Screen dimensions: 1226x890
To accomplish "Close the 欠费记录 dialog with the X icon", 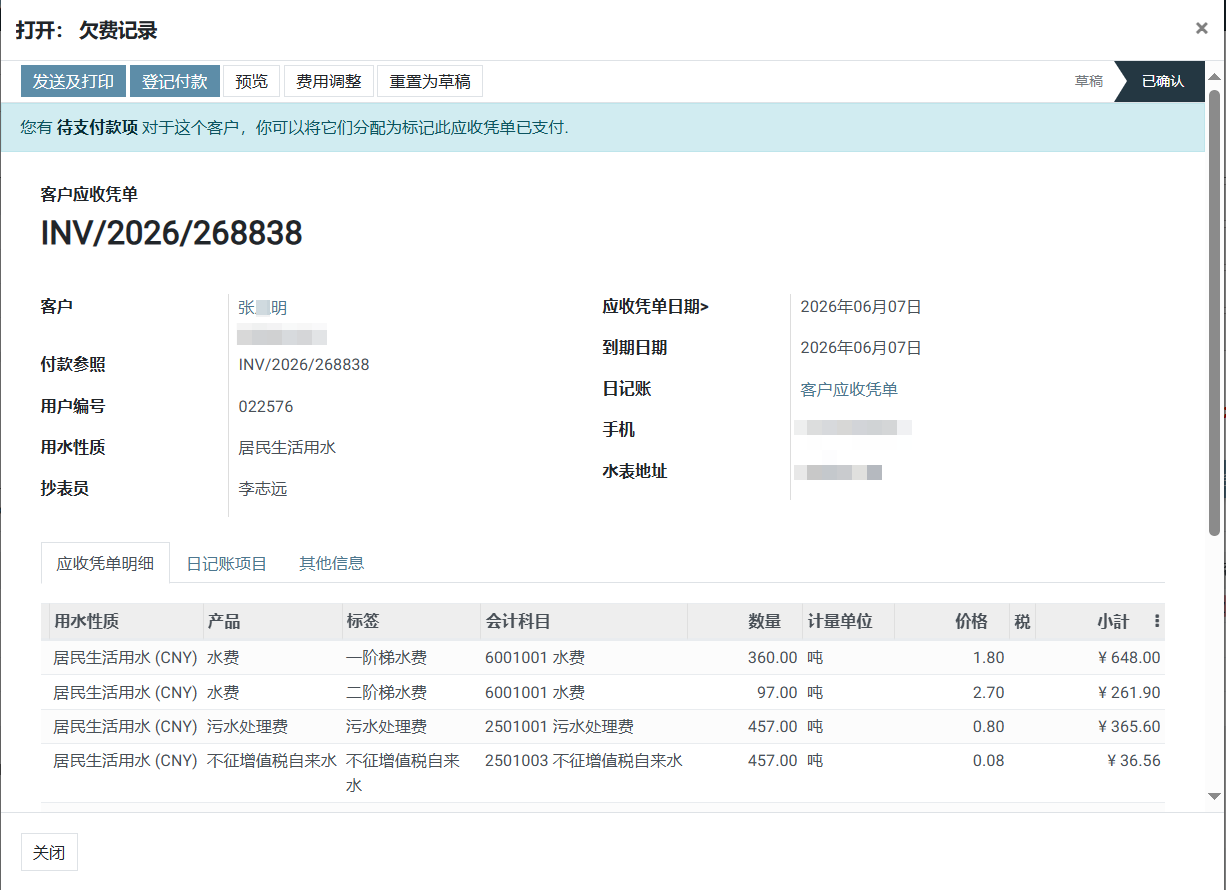I will (1201, 29).
